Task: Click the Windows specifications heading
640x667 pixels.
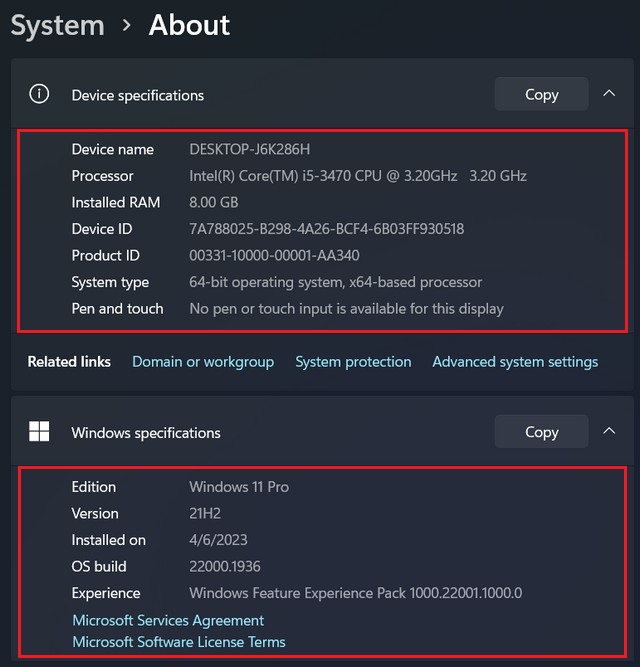Action: pyautogui.click(x=146, y=433)
